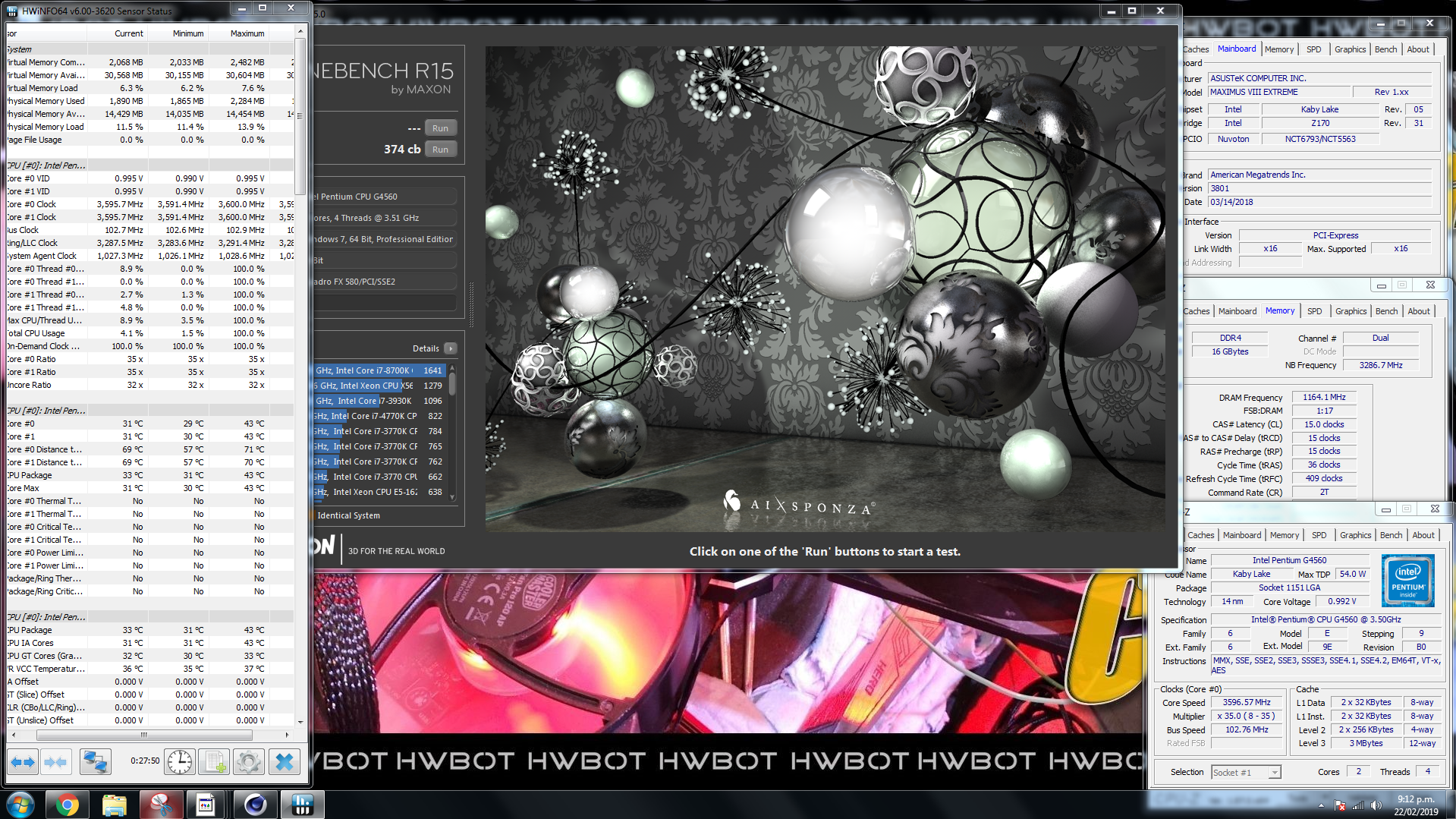Switch to the Cinema 4D Cinebench taskbar icon
Image resolution: width=1456 pixels, height=819 pixels.
pyautogui.click(x=255, y=805)
